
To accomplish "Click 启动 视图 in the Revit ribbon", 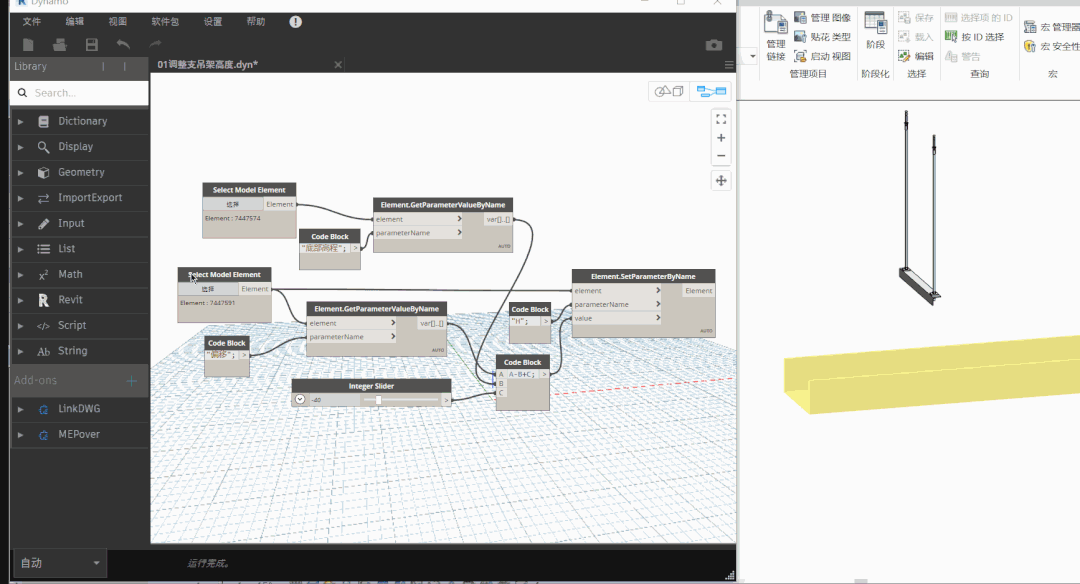I will coord(822,56).
